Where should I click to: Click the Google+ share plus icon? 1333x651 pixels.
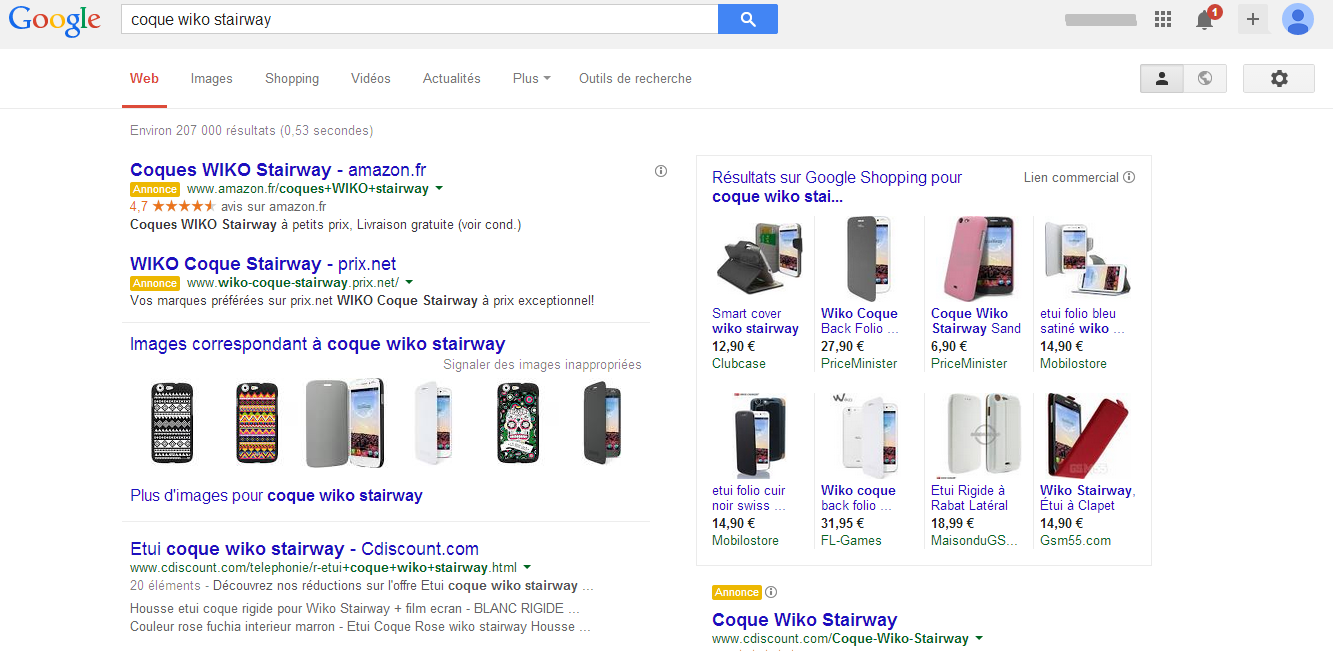pos(1253,19)
